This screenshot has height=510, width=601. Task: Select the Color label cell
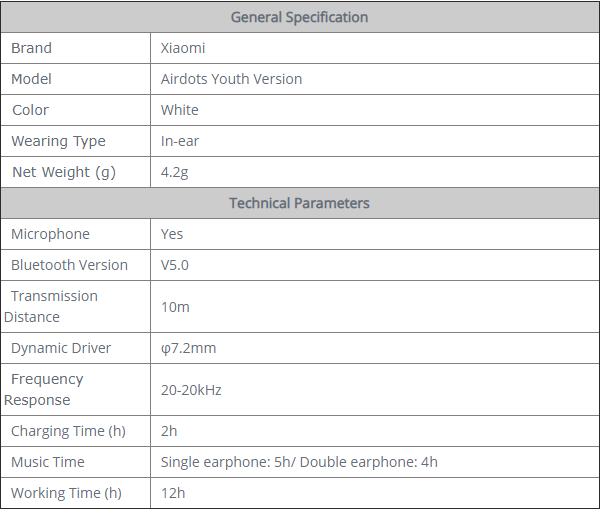click(76, 110)
